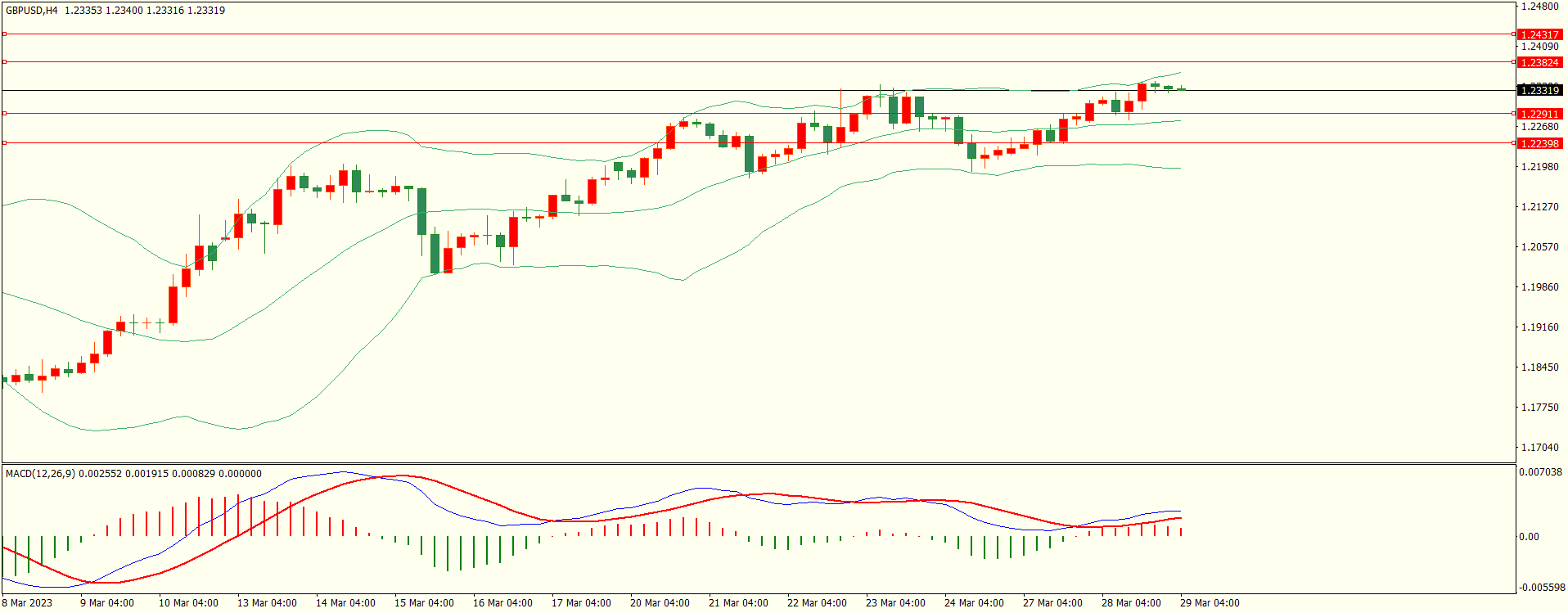Click the 1.24090 price axis label
This screenshot has height=613, width=1568.
click(x=1539, y=47)
